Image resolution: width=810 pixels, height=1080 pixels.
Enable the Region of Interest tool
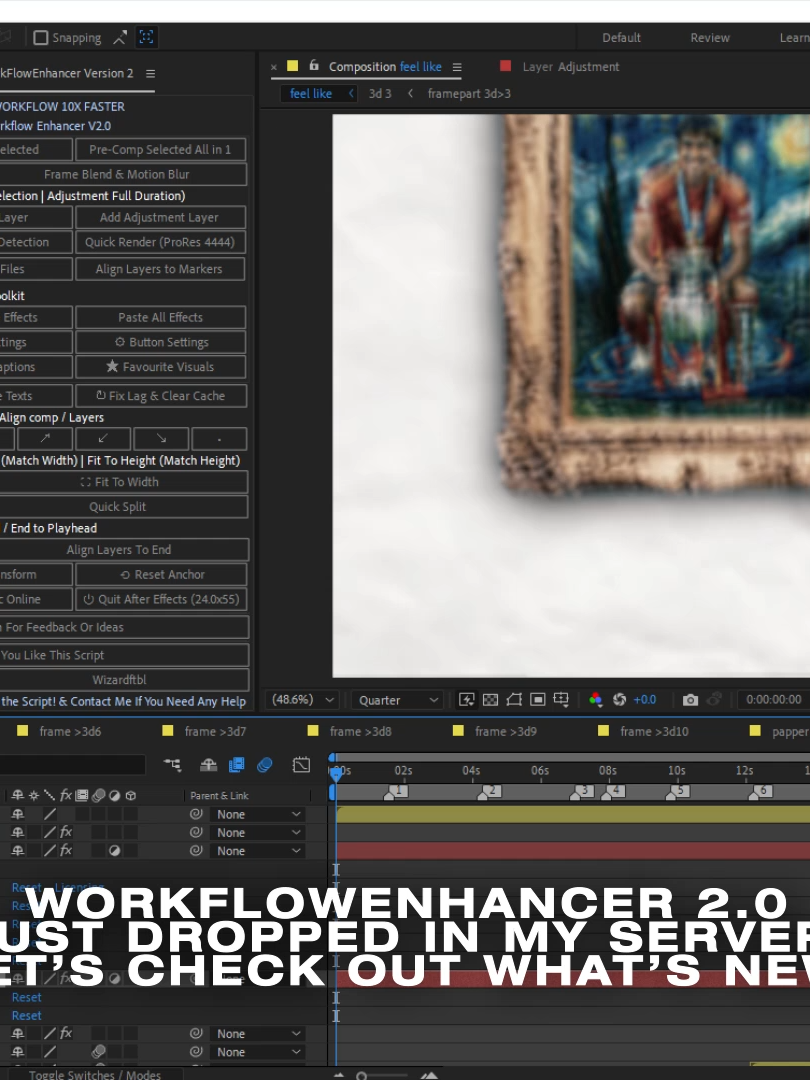538,700
